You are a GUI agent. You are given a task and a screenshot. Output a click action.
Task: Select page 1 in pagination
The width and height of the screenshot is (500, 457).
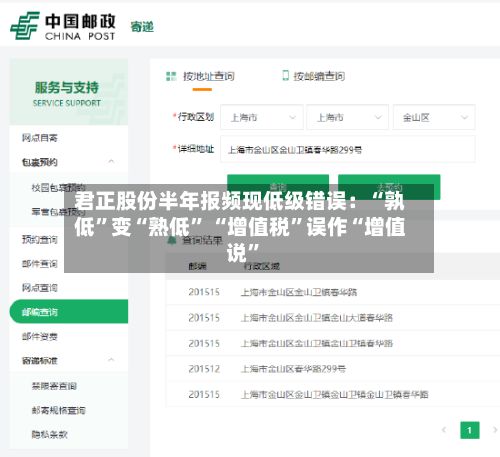coord(470,430)
